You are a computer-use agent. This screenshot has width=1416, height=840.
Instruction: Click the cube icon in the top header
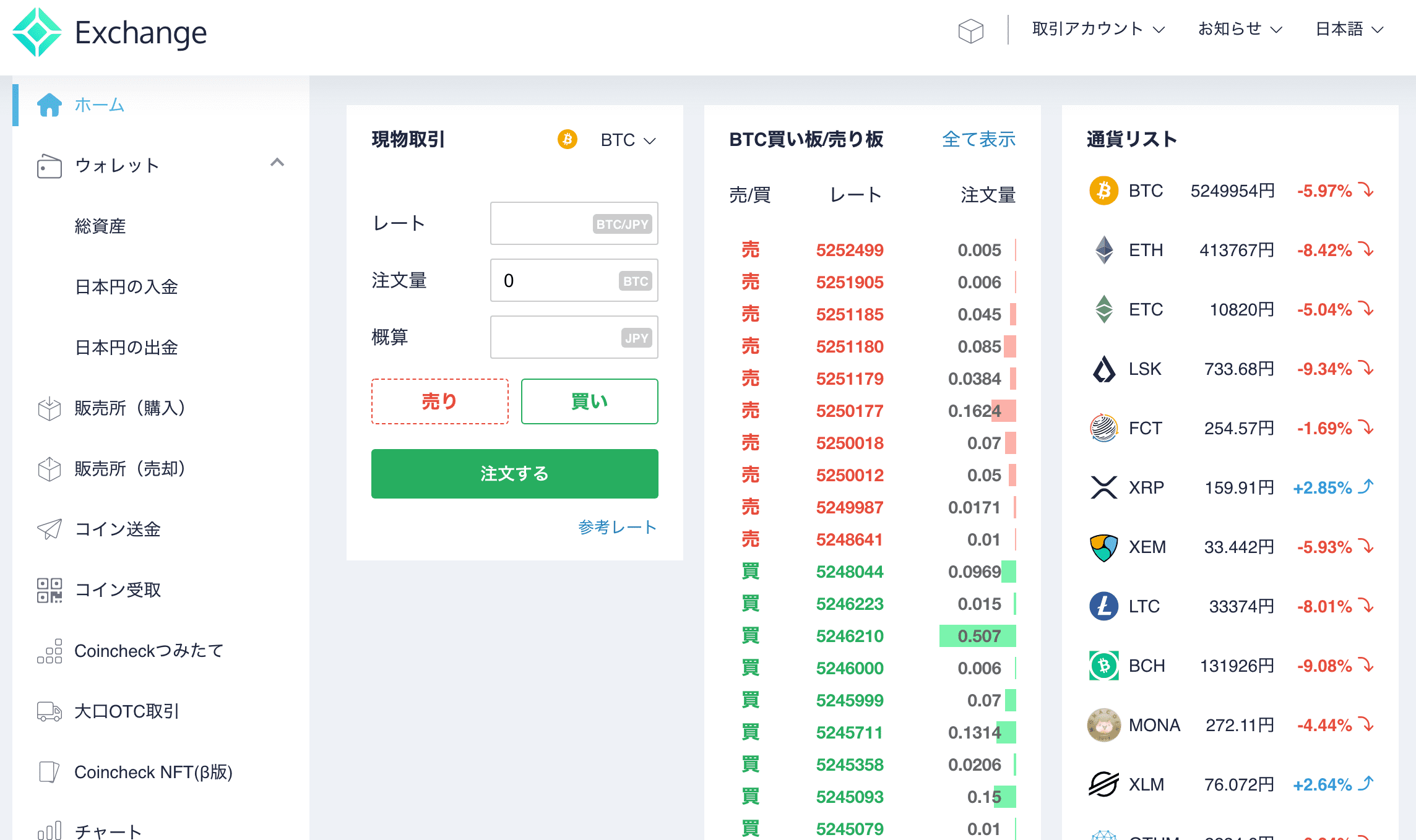point(970,30)
